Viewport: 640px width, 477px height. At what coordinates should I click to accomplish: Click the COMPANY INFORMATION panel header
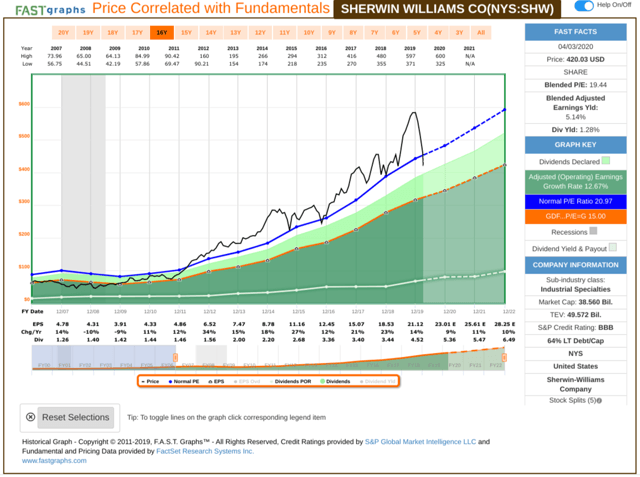pos(576,265)
